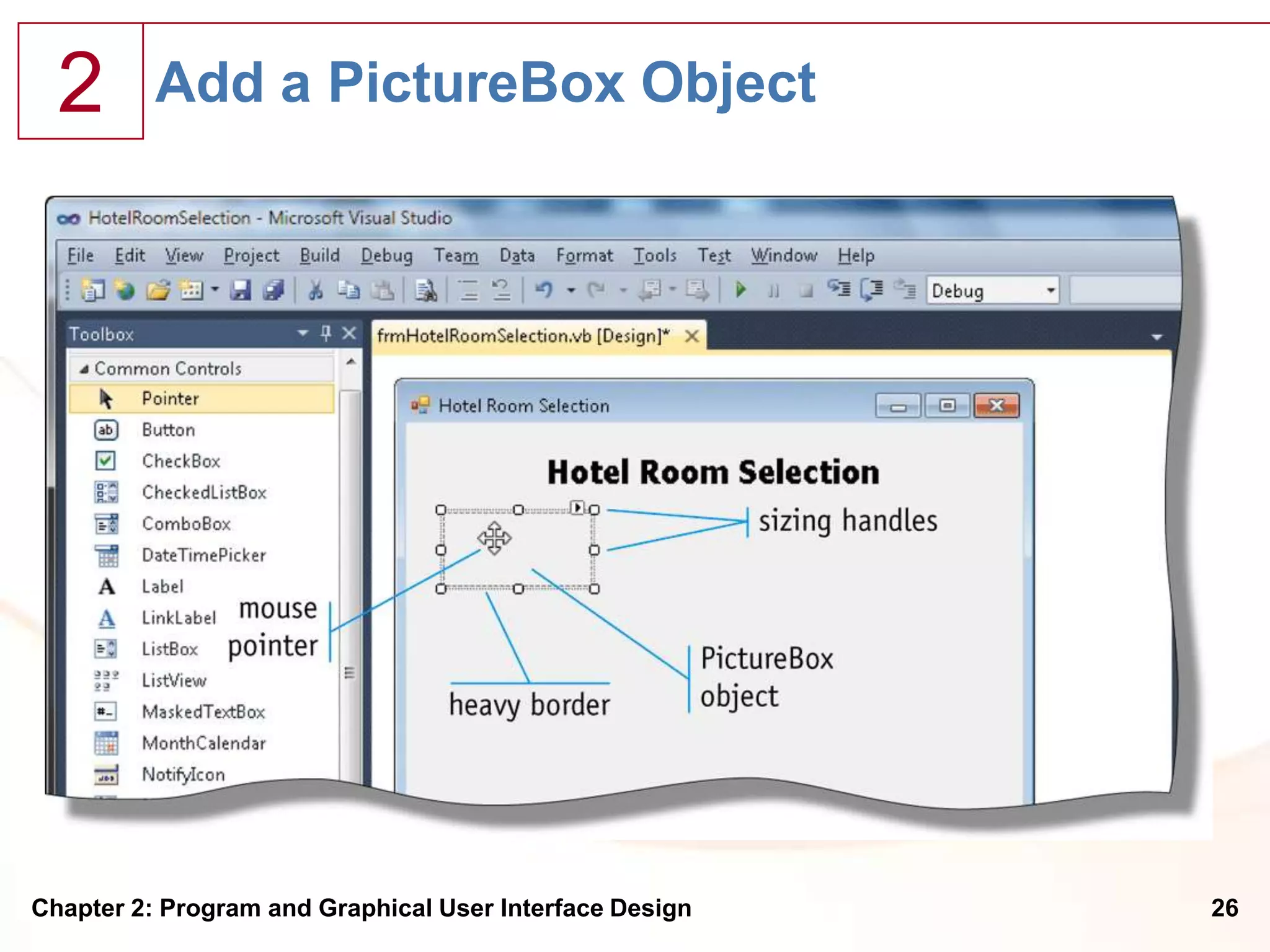Click the New Project toolbar icon

[x=93, y=289]
